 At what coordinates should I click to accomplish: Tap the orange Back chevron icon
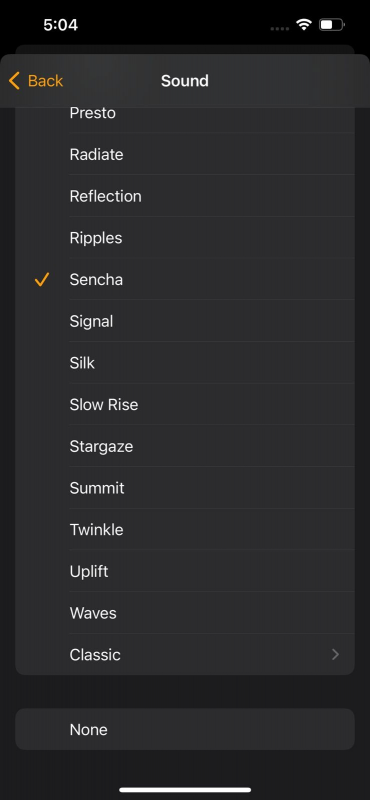[14, 81]
